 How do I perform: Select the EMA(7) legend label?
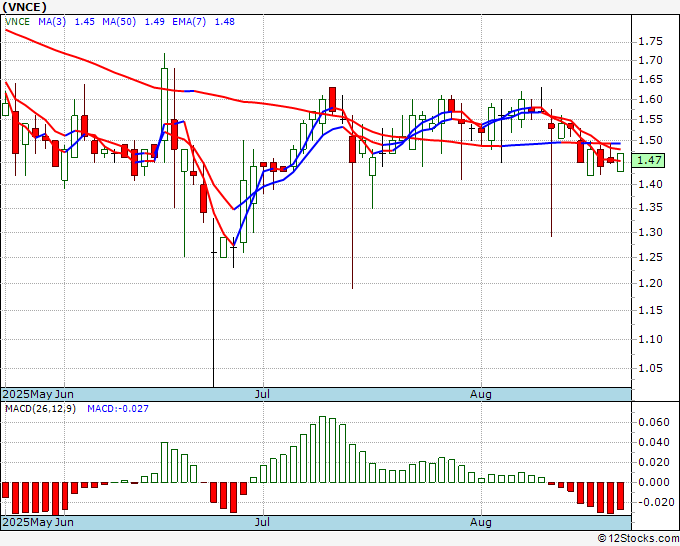[189, 22]
